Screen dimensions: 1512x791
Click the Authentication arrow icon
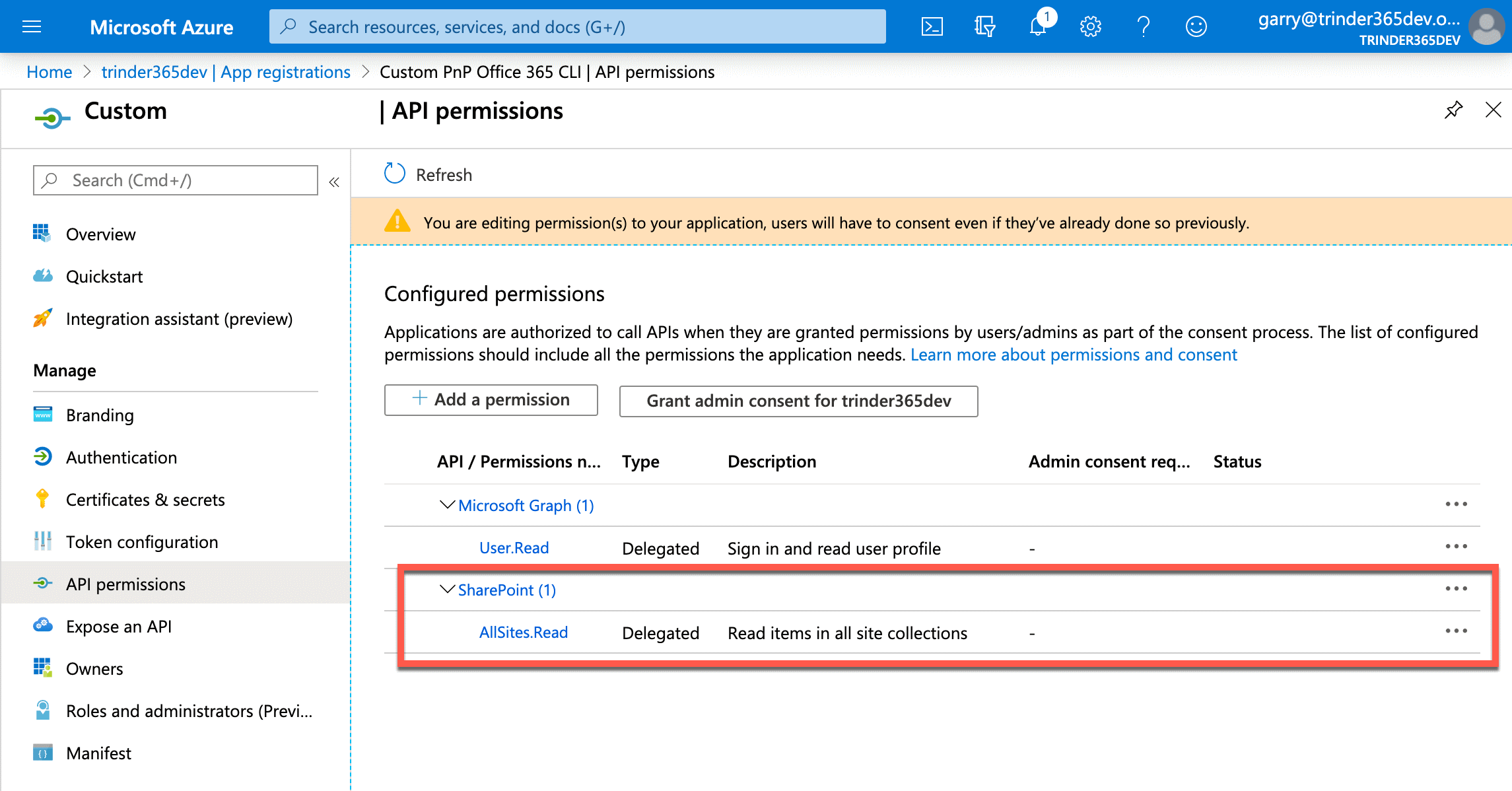pyautogui.click(x=42, y=456)
